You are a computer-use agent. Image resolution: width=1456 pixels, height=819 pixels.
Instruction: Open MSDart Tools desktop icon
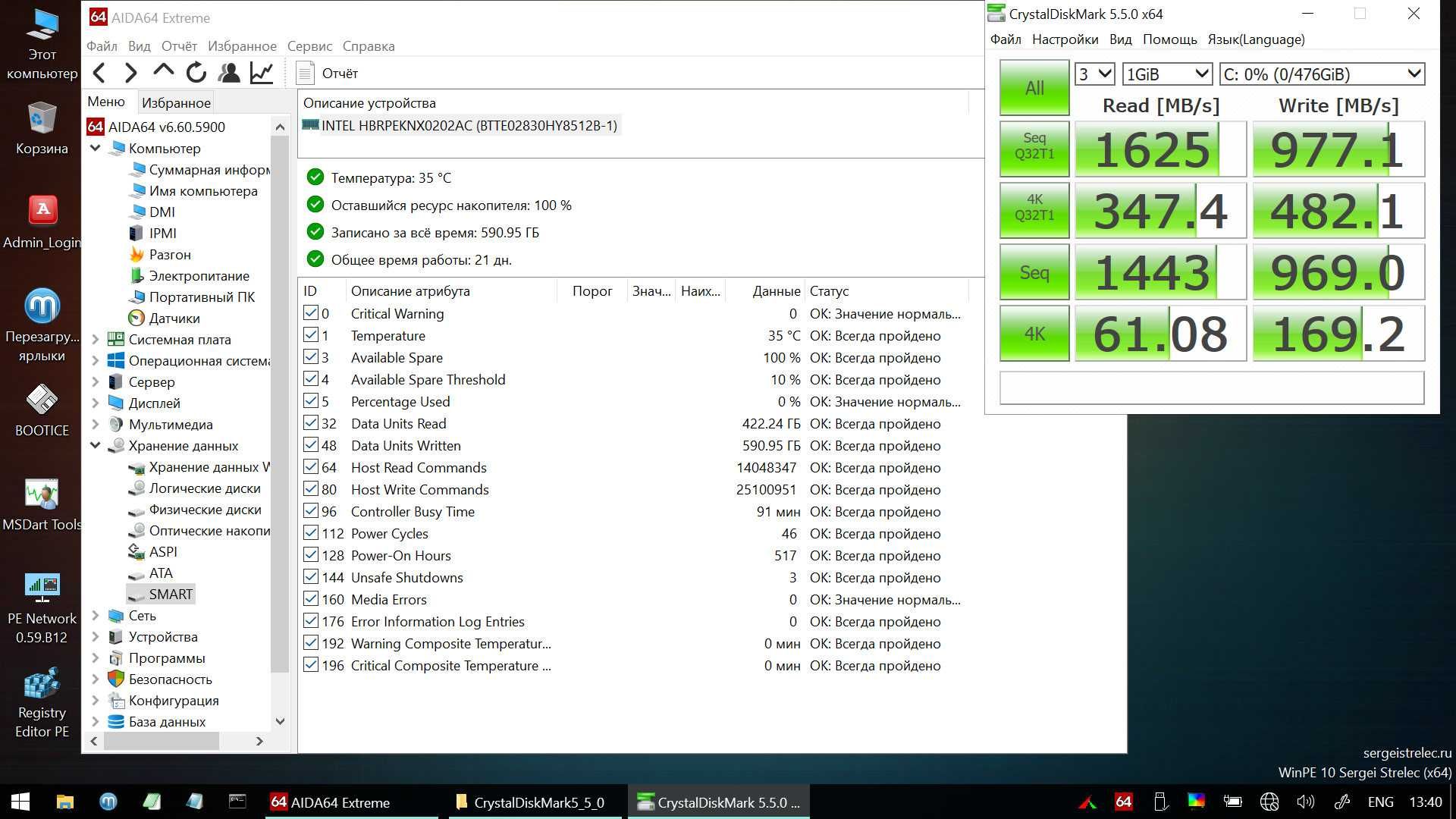click(x=42, y=505)
